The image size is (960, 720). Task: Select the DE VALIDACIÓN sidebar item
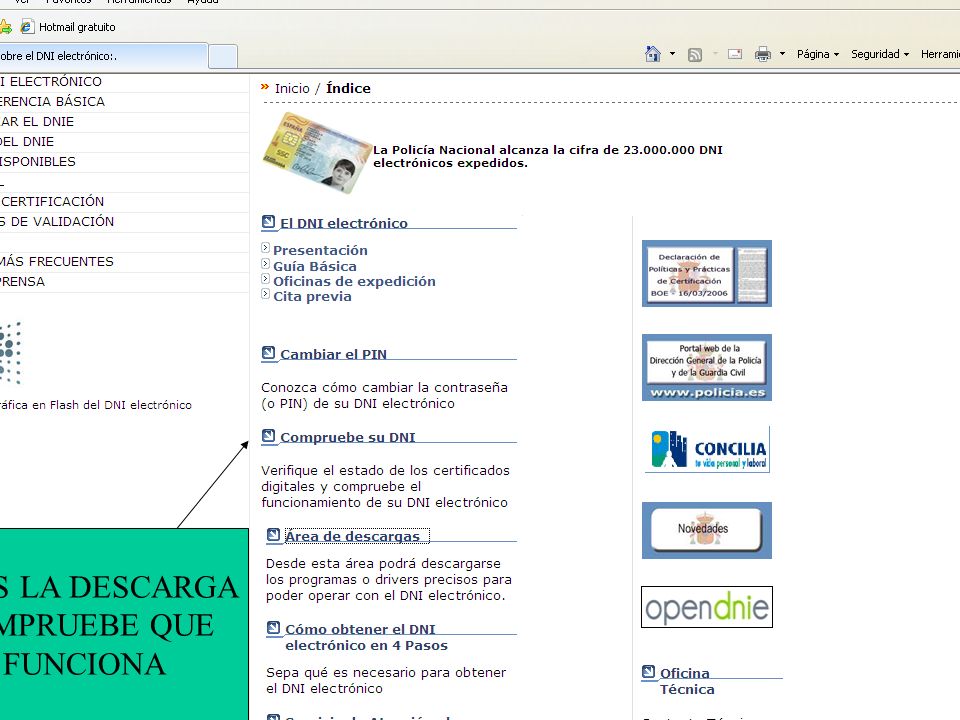(57, 222)
